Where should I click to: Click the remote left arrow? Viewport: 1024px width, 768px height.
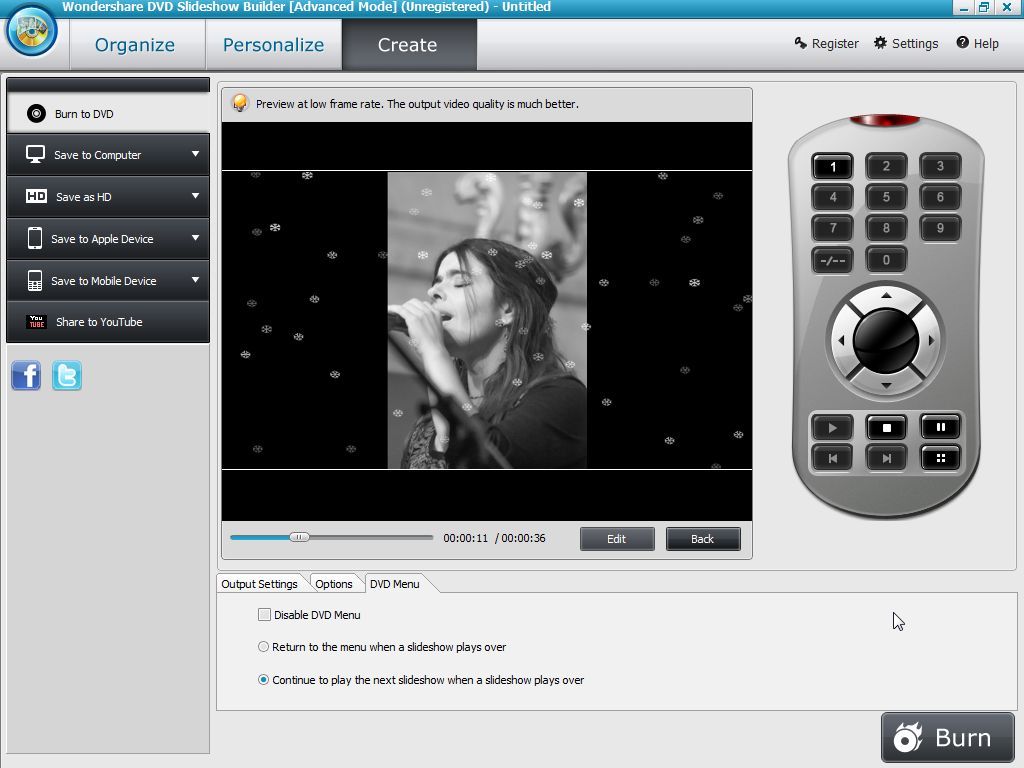coord(841,341)
